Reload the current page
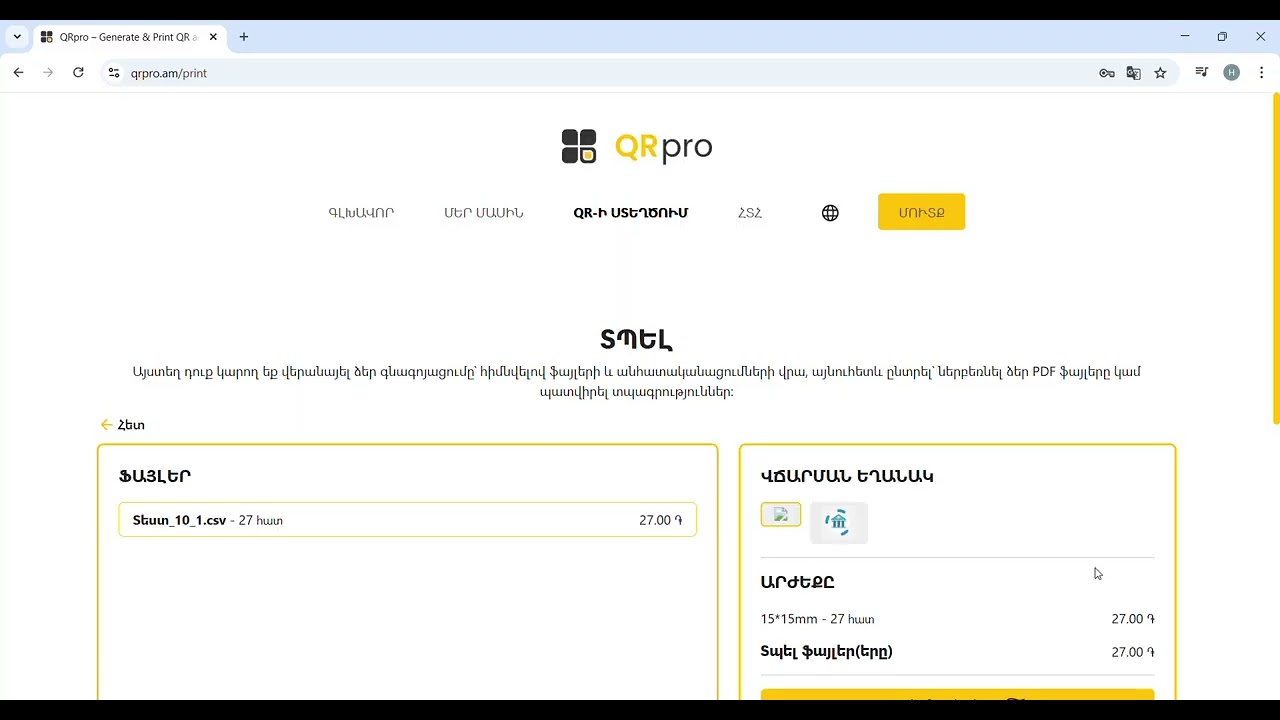 point(78,73)
